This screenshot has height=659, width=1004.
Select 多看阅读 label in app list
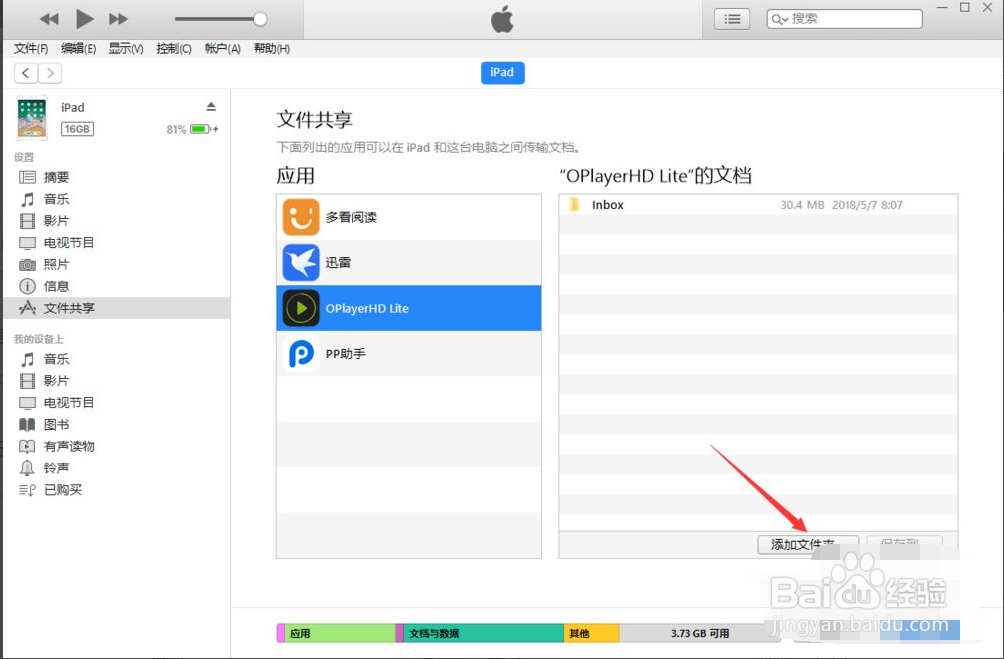(351, 218)
